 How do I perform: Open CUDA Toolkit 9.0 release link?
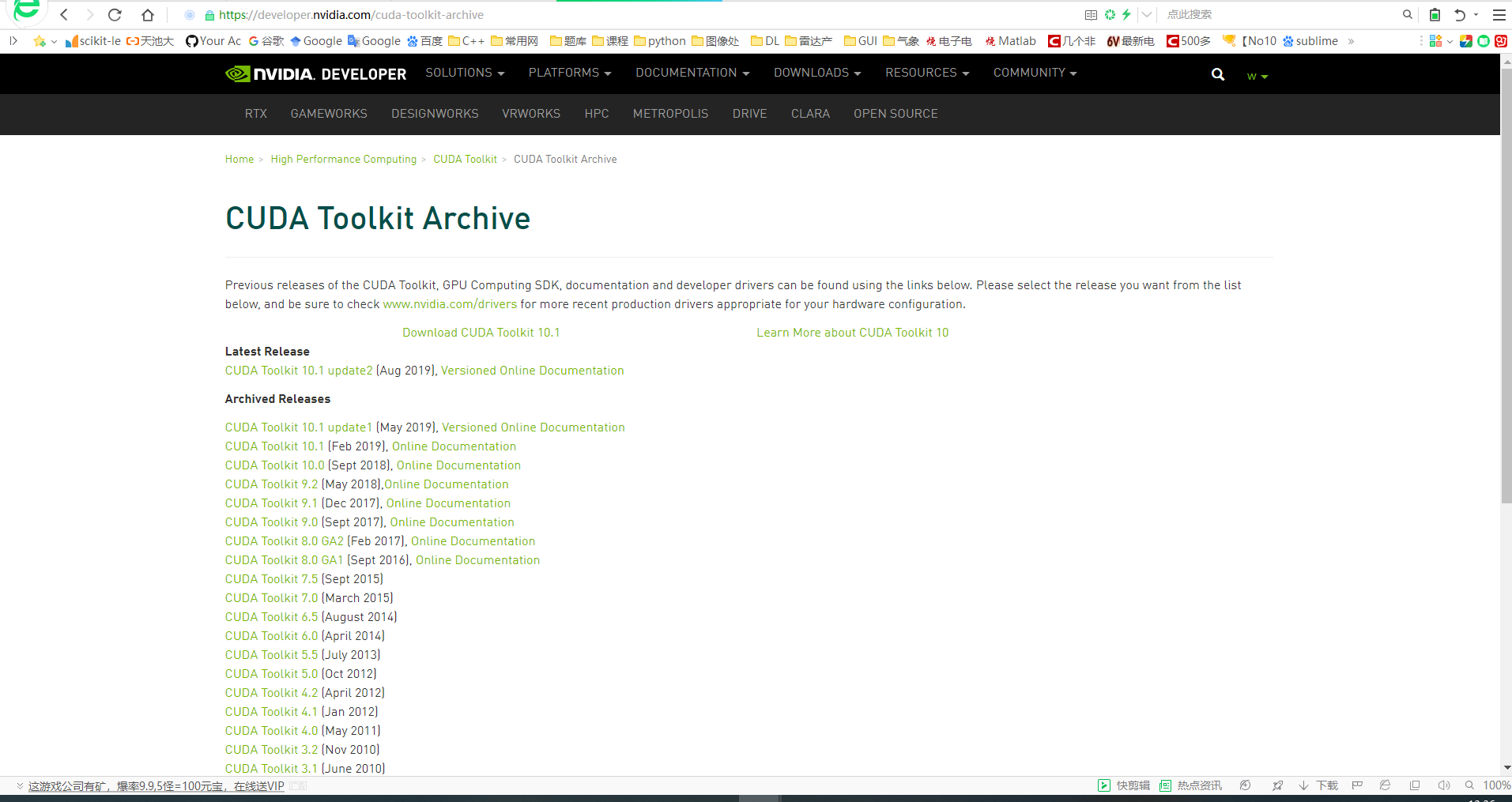271,522
